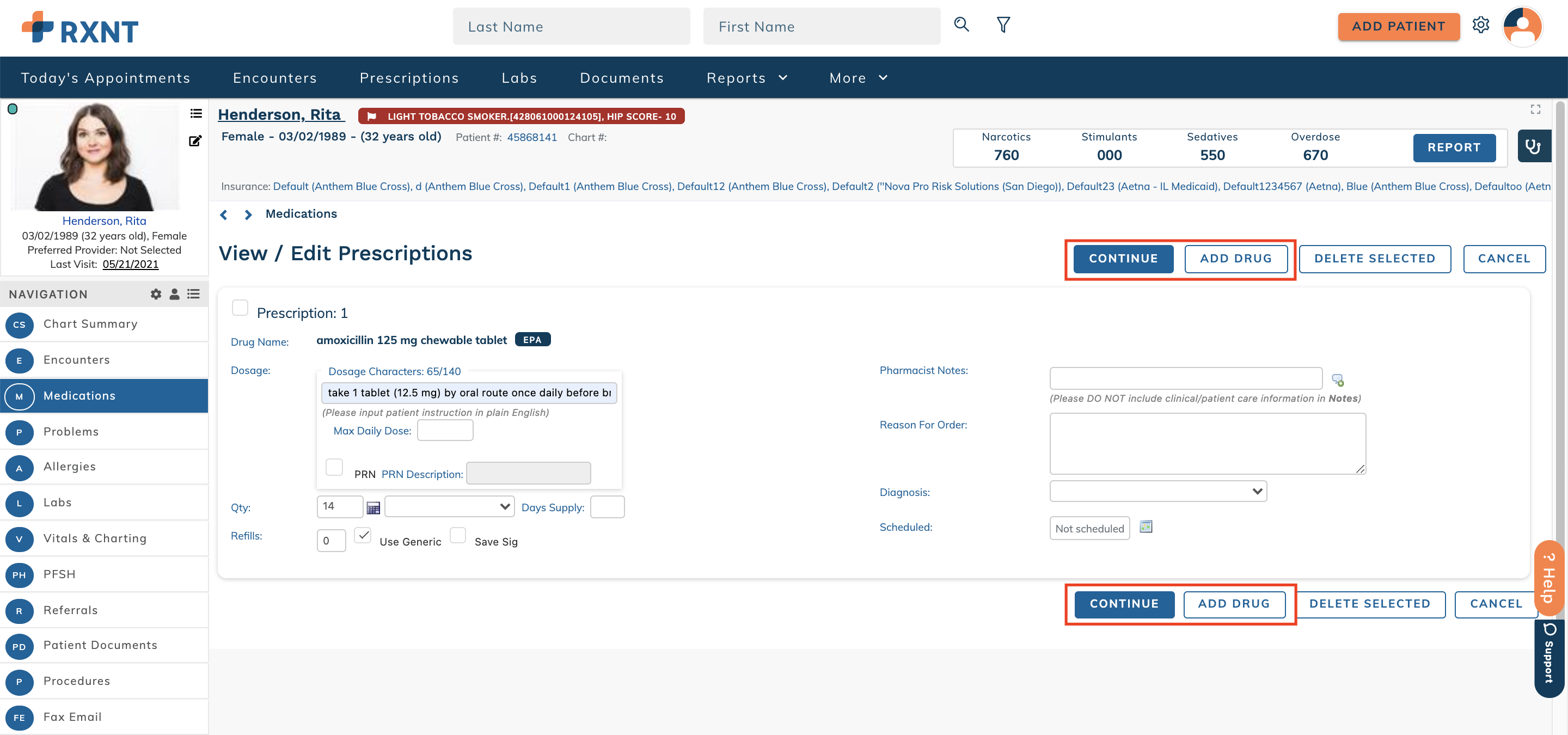Open Today's Appointments

point(105,78)
